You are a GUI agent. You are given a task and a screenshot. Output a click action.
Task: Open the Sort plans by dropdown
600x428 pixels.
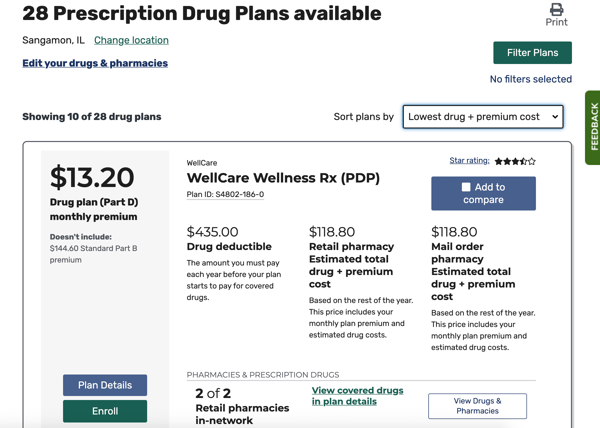tap(483, 117)
